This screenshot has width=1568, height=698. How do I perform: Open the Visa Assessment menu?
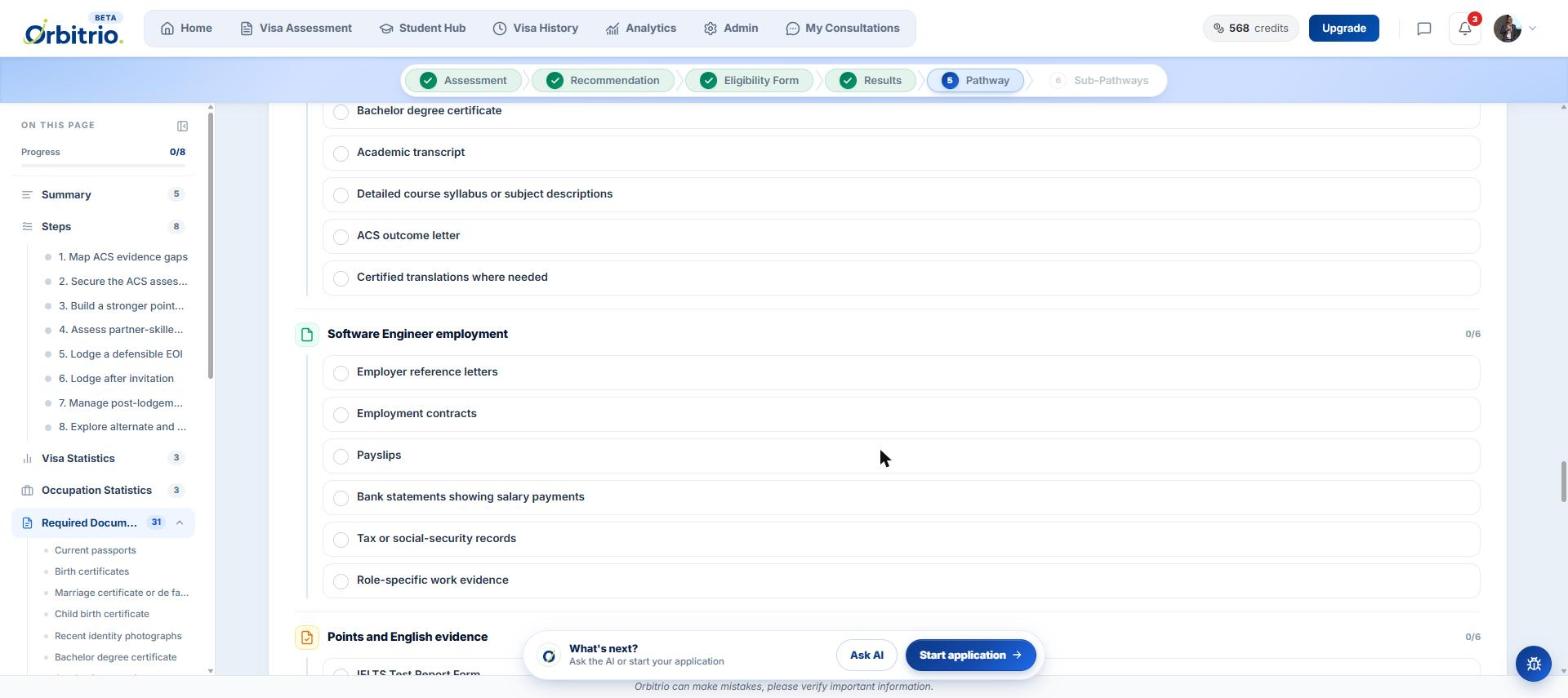[x=296, y=29]
